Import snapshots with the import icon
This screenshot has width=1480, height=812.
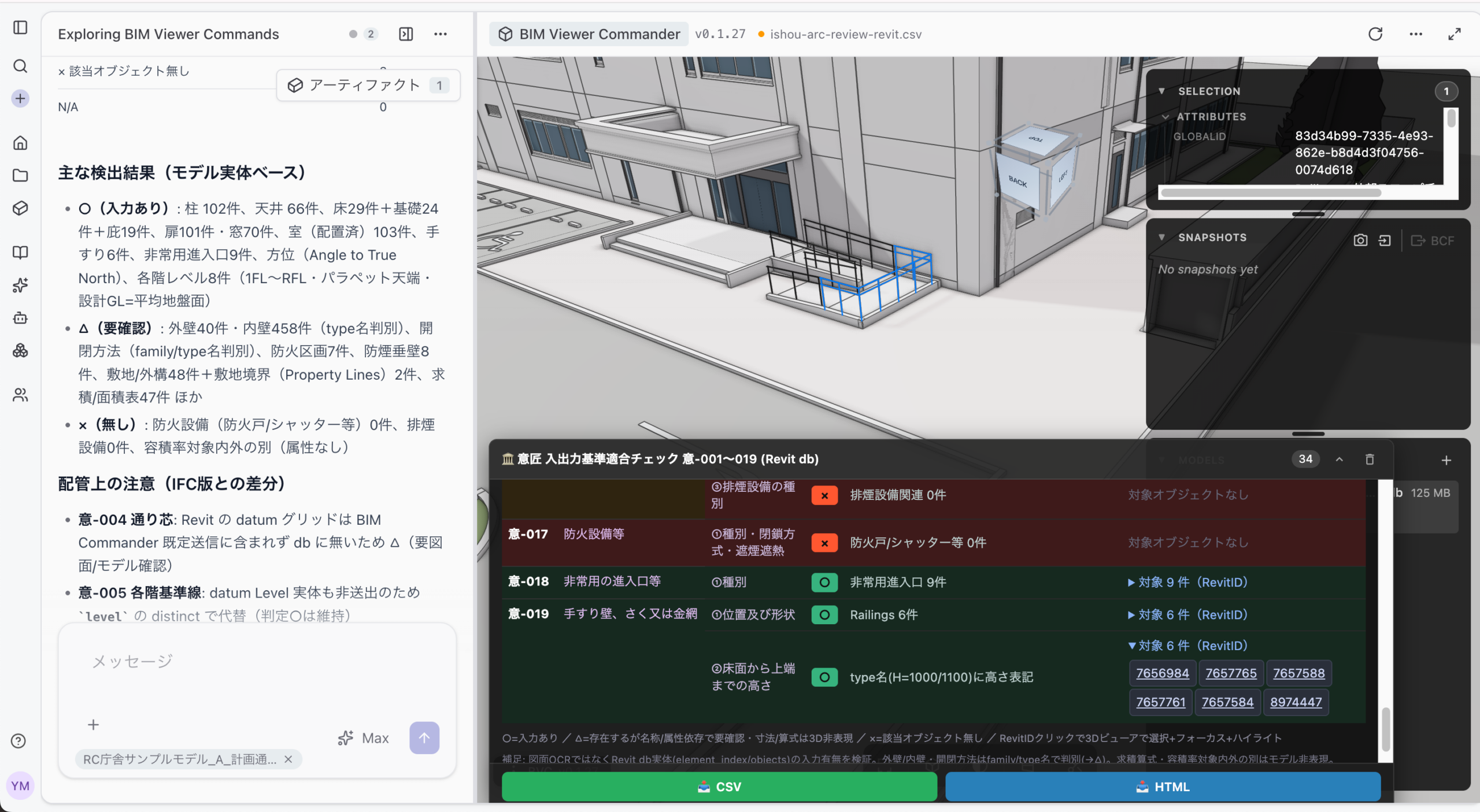click(x=1385, y=240)
